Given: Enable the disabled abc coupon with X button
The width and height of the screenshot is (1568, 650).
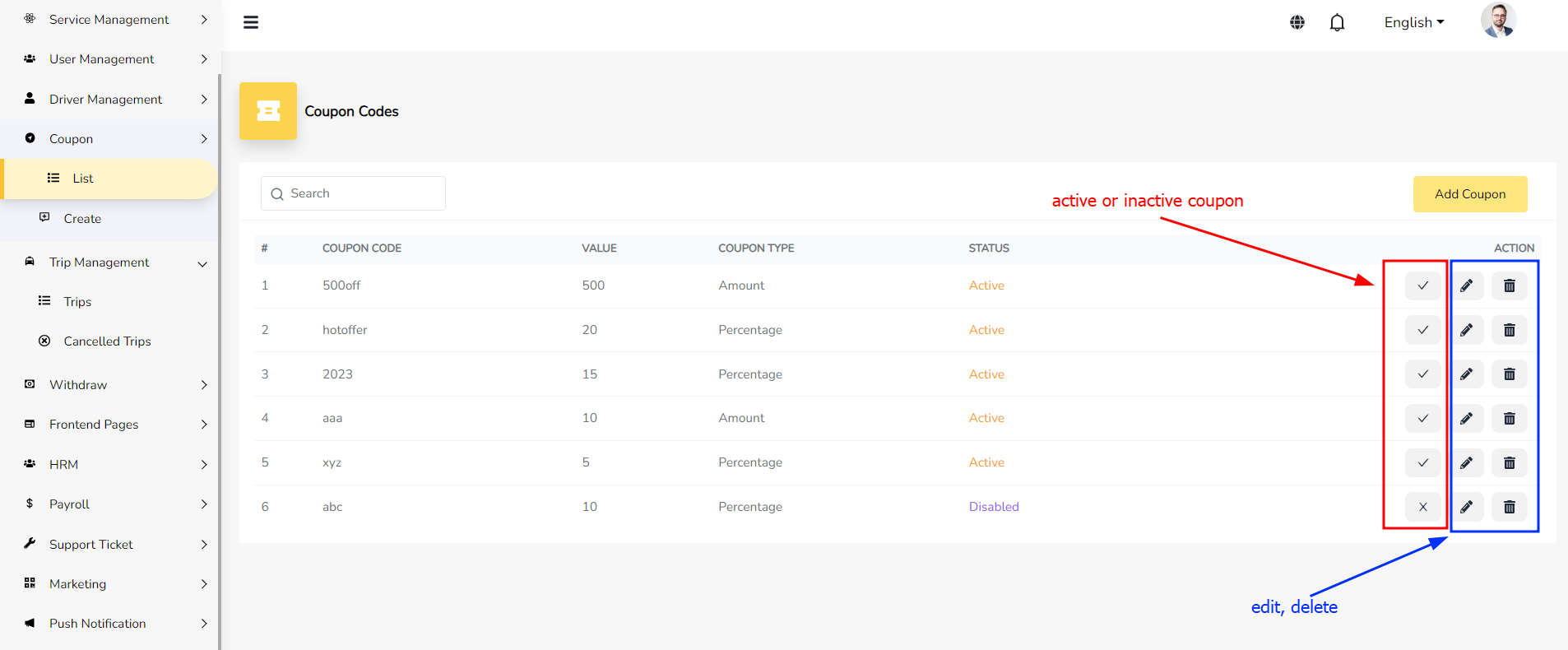Looking at the screenshot, I should coord(1422,507).
